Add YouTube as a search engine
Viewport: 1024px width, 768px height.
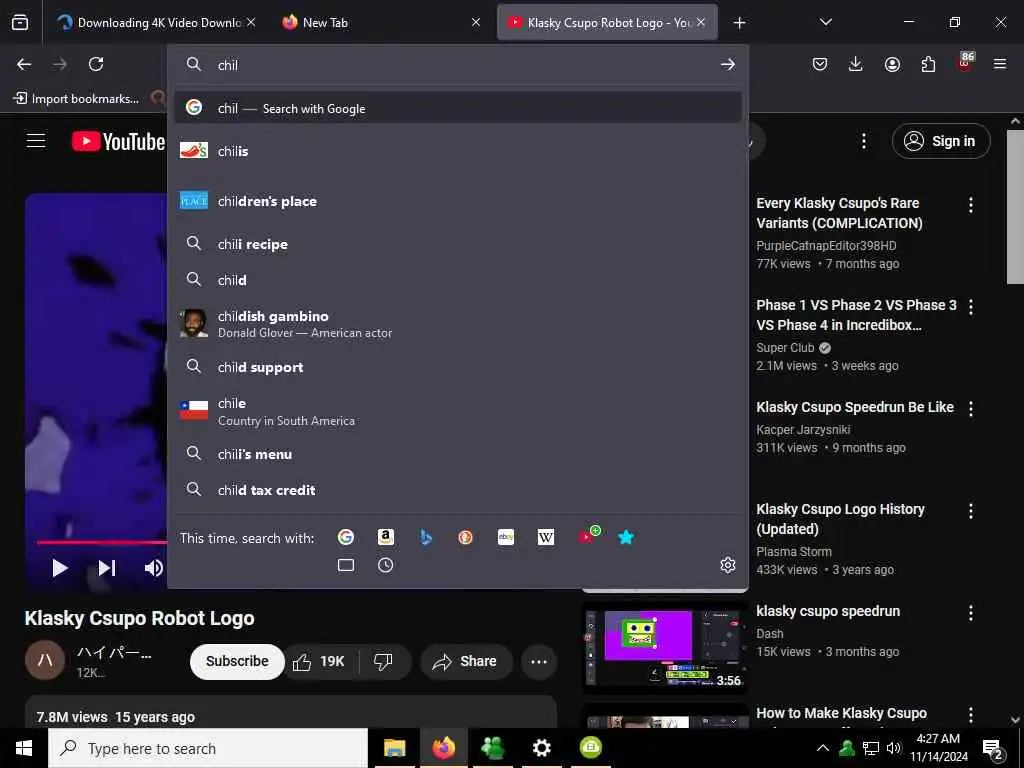point(587,536)
